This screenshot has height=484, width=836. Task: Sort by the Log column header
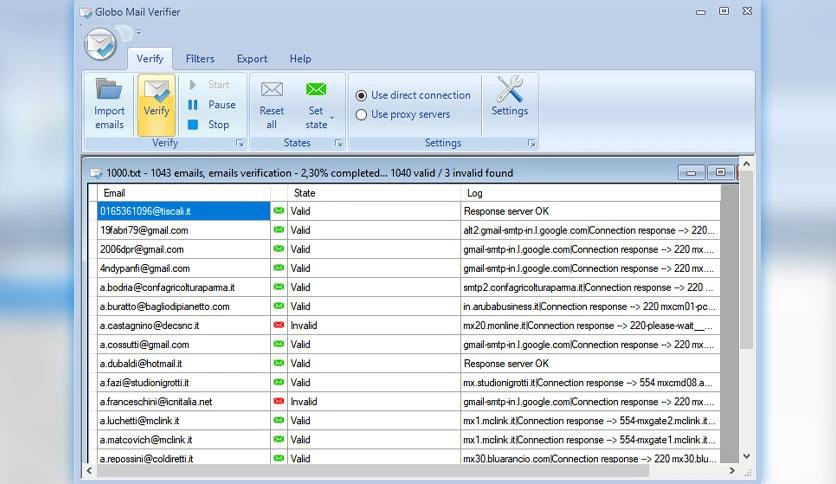pos(590,193)
